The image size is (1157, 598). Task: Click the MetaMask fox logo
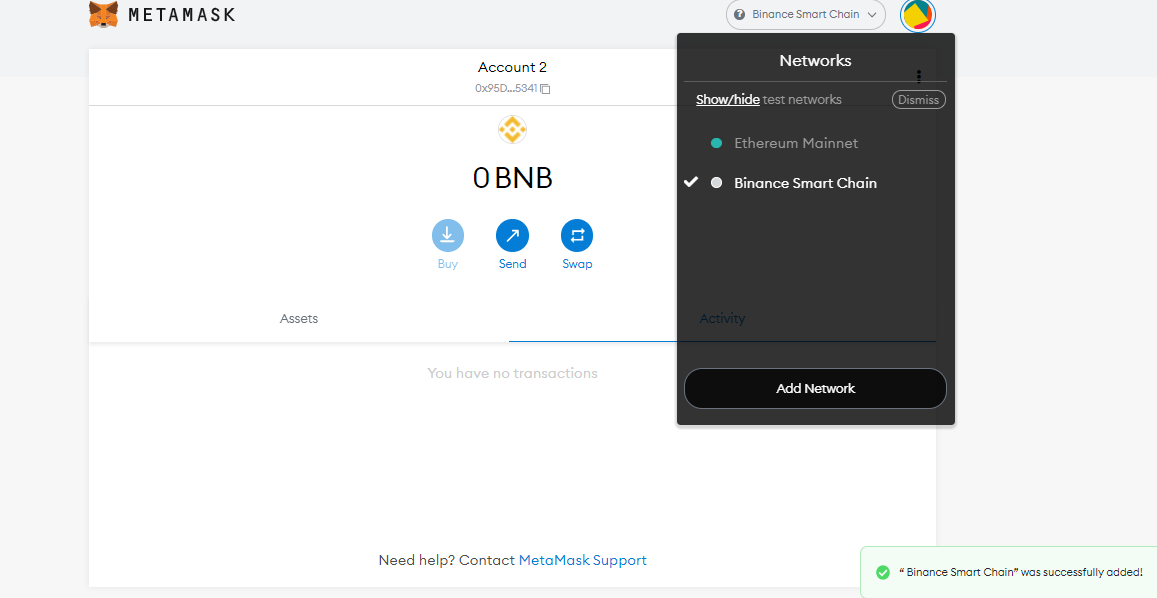click(103, 14)
